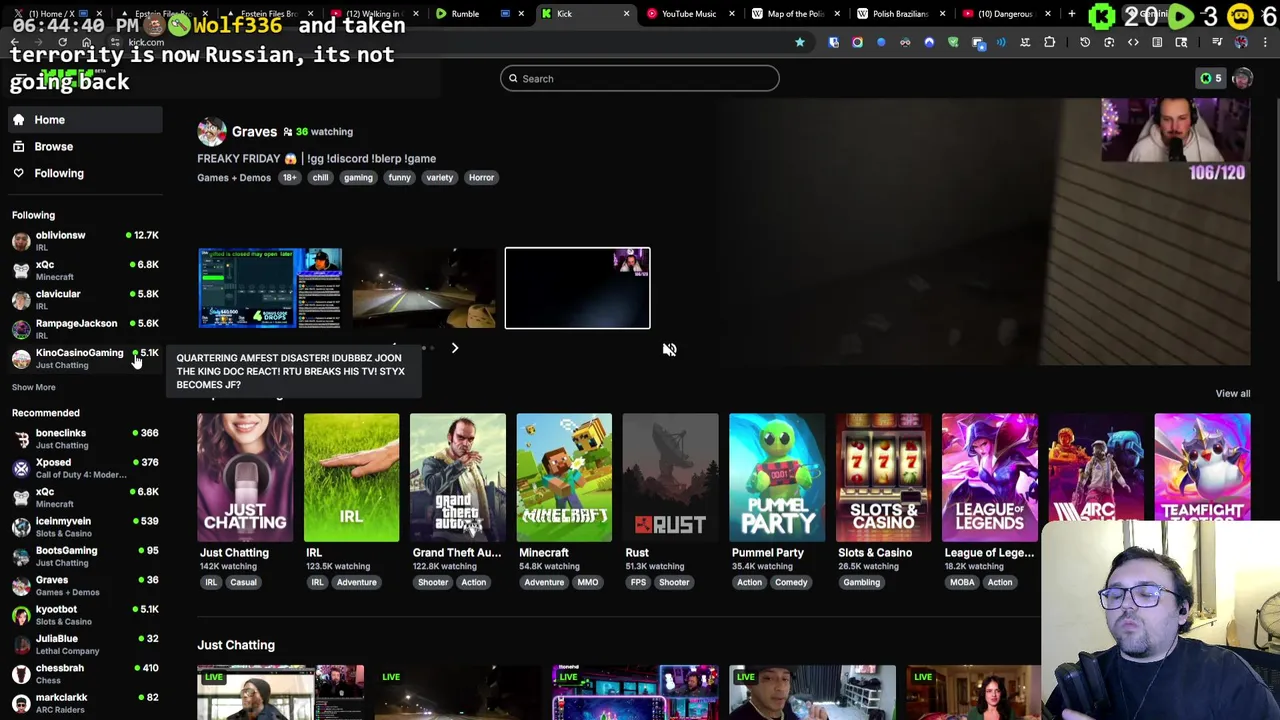Switch to the Map of the Poli browser tab
1280x720 pixels.
(794, 14)
